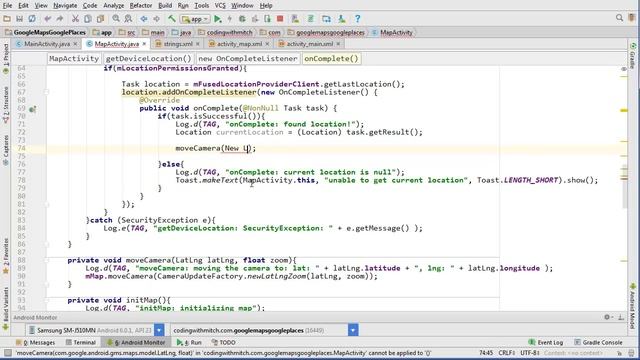
Task: Click the override gutter icon on line 69
Action: point(32,109)
